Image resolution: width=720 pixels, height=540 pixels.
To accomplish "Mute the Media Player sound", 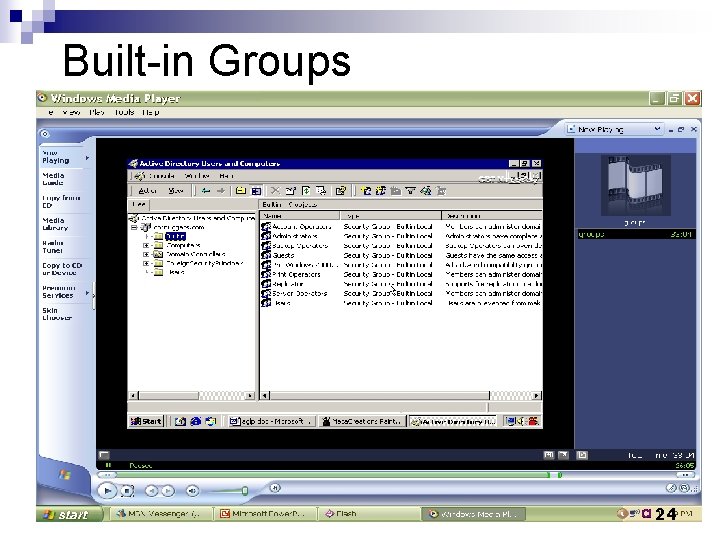I will click(x=192, y=491).
